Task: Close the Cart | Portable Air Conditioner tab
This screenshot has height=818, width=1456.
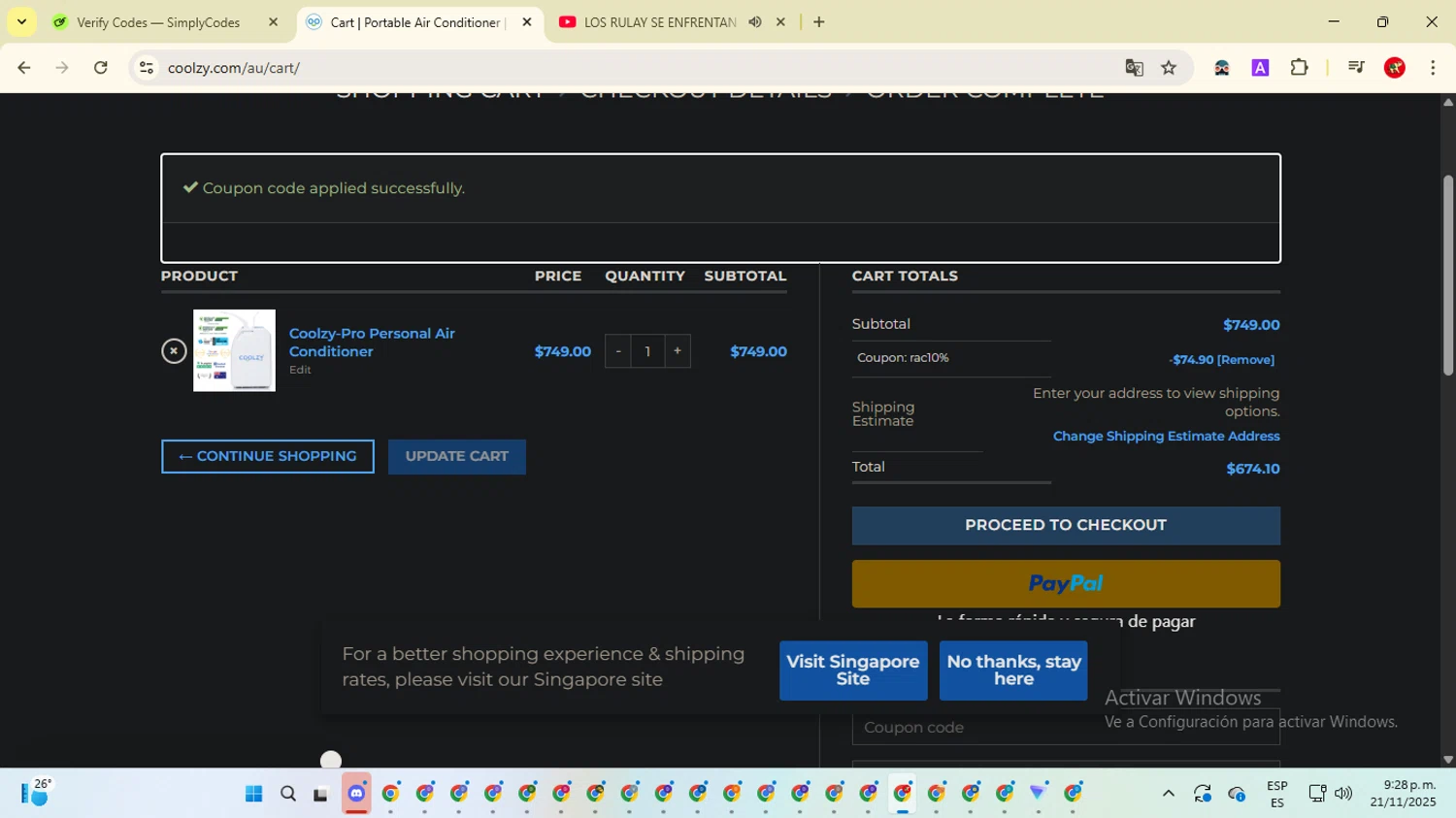Action: coord(527,22)
